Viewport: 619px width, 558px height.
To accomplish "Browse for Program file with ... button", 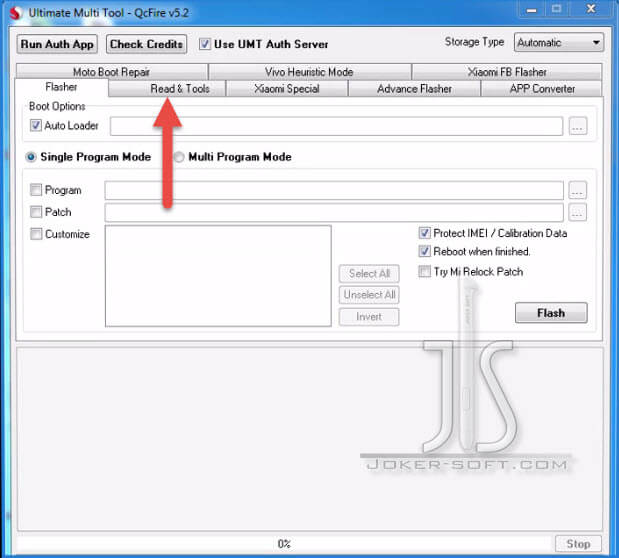I will (578, 190).
